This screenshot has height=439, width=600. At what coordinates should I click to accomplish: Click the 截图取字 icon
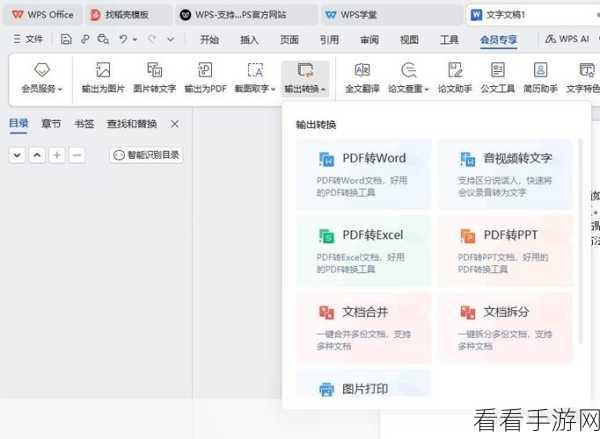pyautogui.click(x=255, y=70)
